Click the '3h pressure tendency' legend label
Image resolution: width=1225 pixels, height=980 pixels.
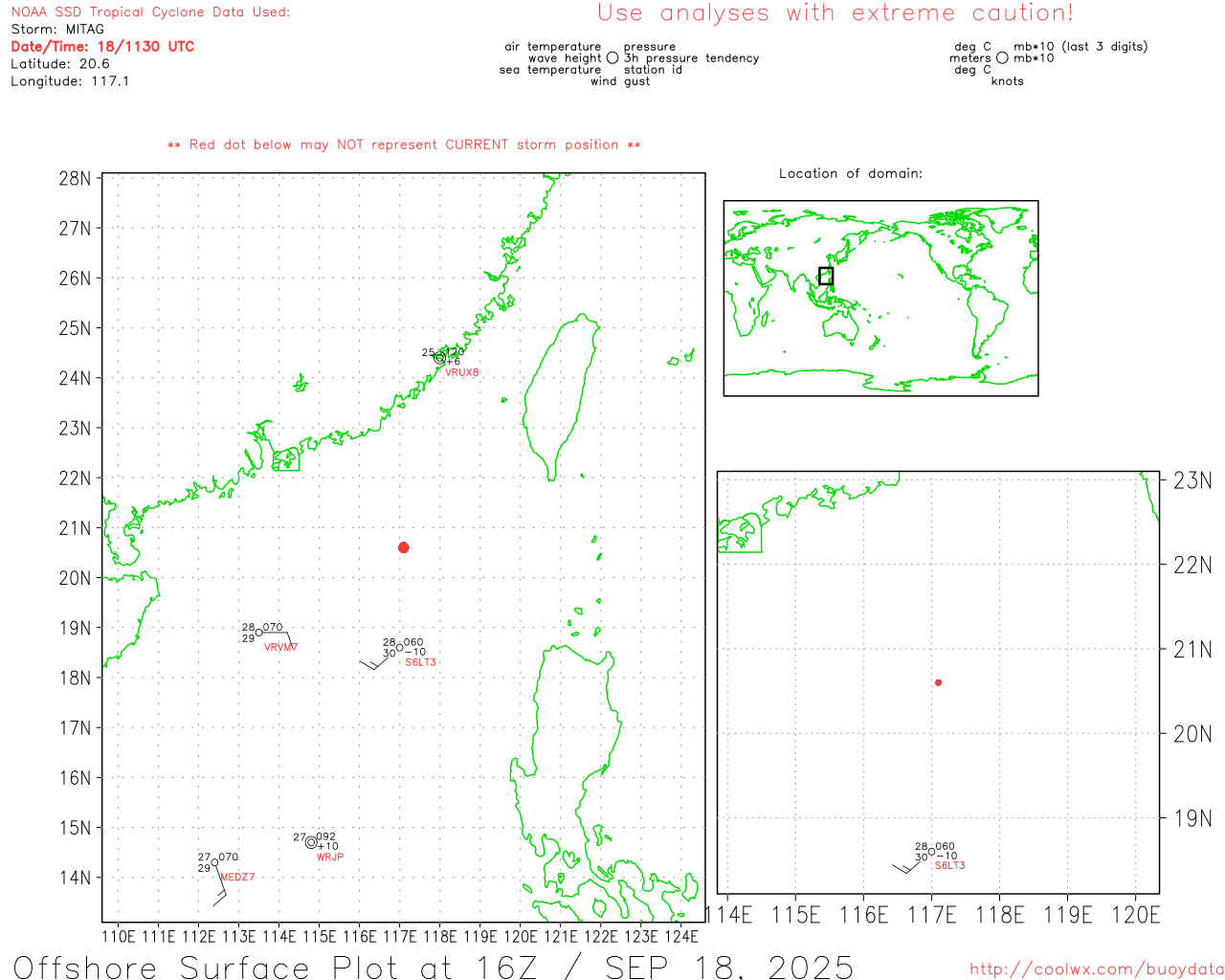[691, 57]
